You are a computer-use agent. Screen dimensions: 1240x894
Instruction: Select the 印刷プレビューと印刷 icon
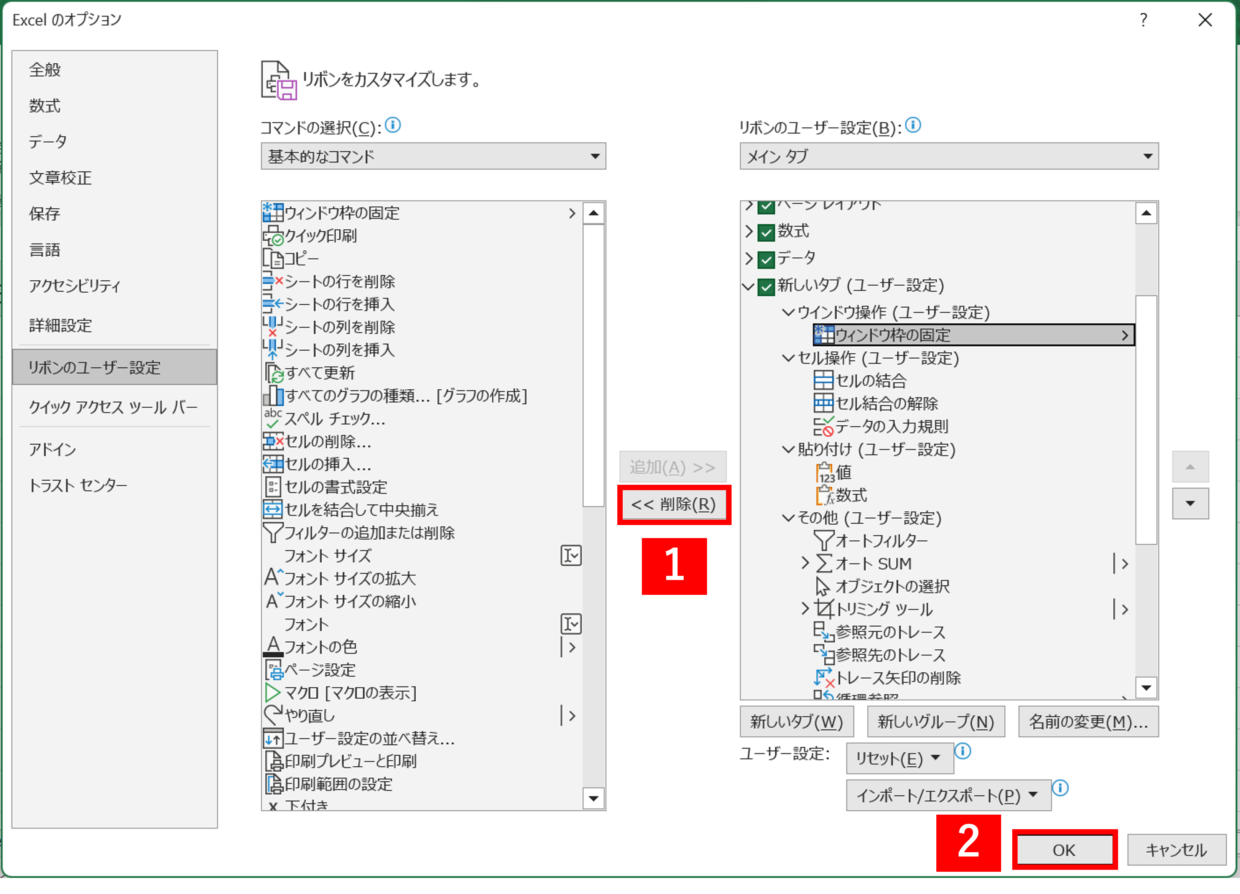coord(273,762)
